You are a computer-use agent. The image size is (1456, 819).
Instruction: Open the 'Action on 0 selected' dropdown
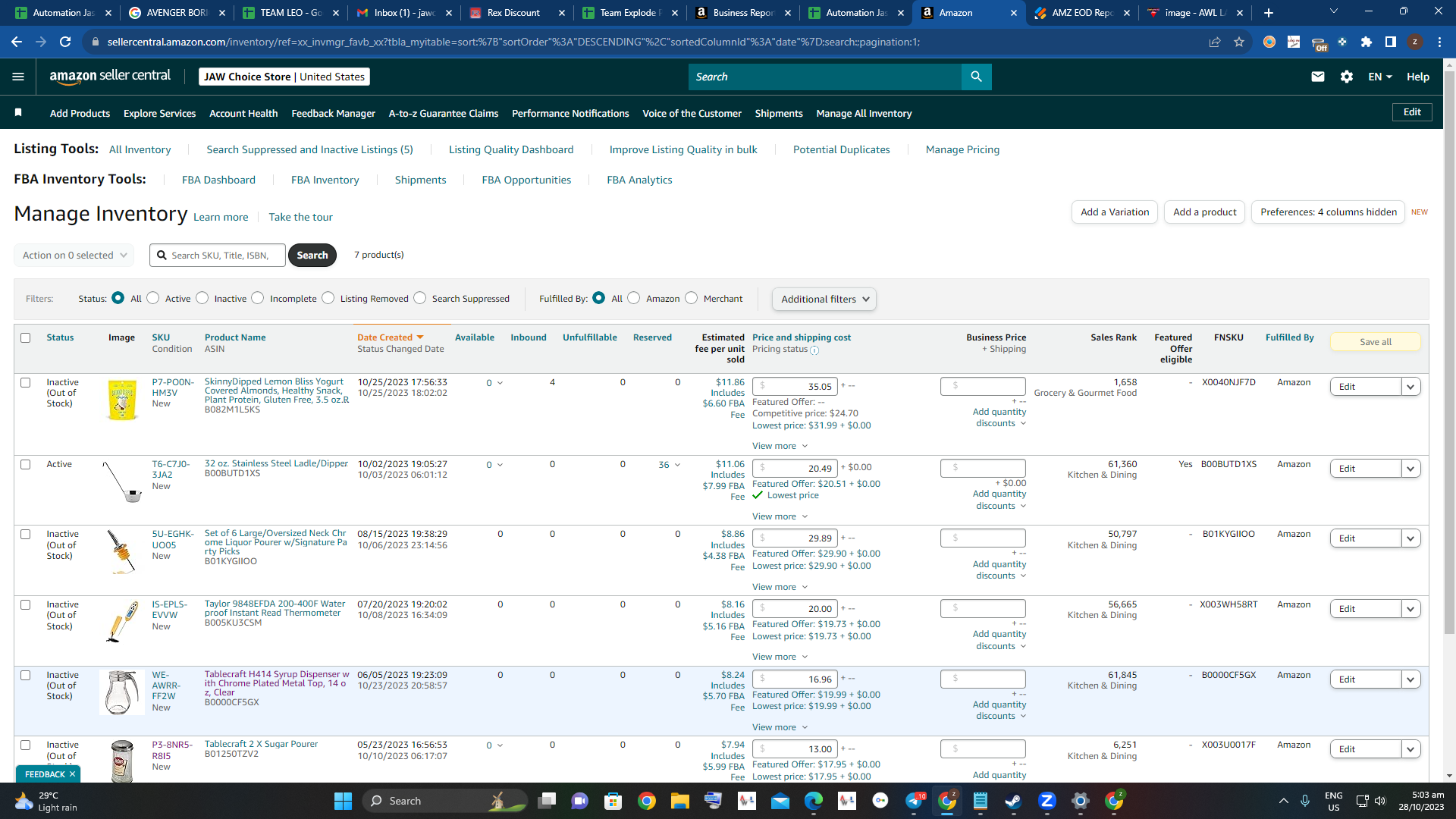tap(74, 256)
